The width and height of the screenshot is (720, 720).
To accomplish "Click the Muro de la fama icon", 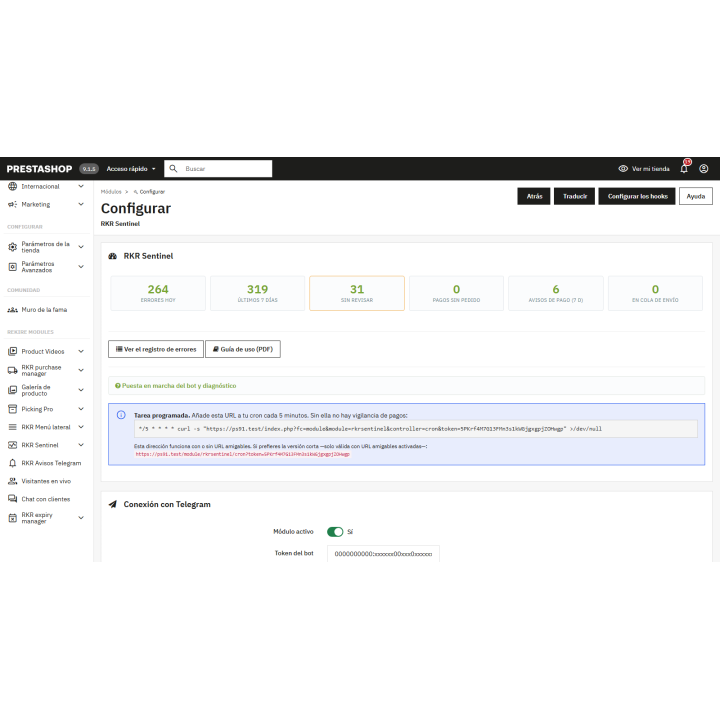I will [x=12, y=310].
